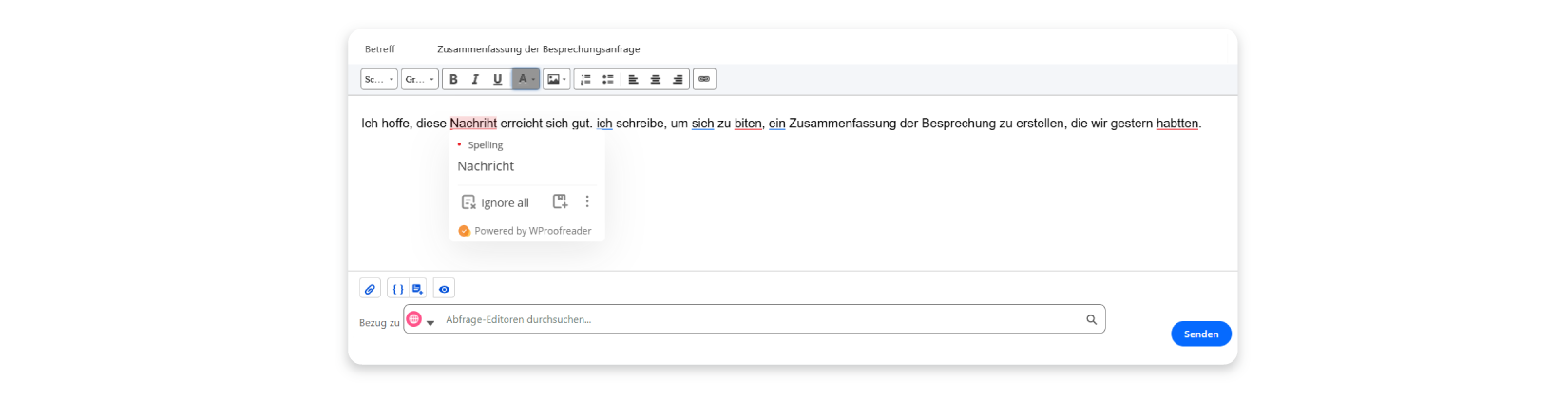Open the text color picker
Screen dimensions: 1568x420
526,80
